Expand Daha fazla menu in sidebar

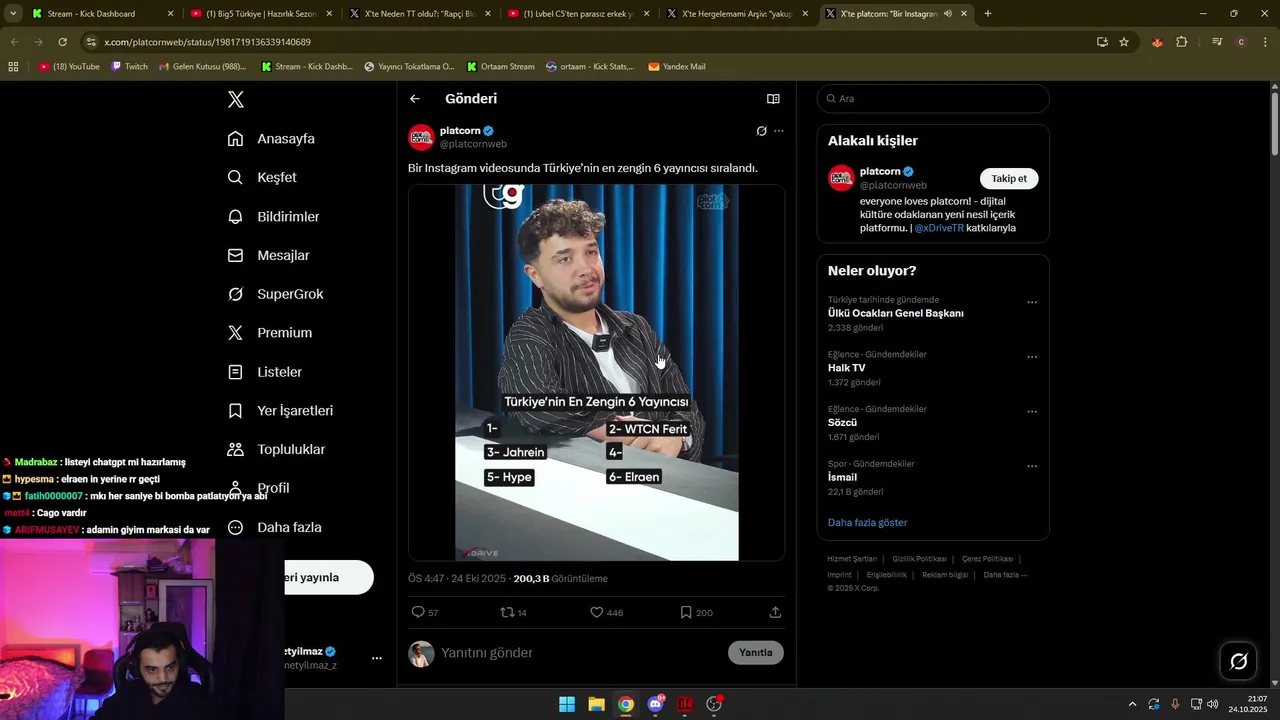click(274, 527)
